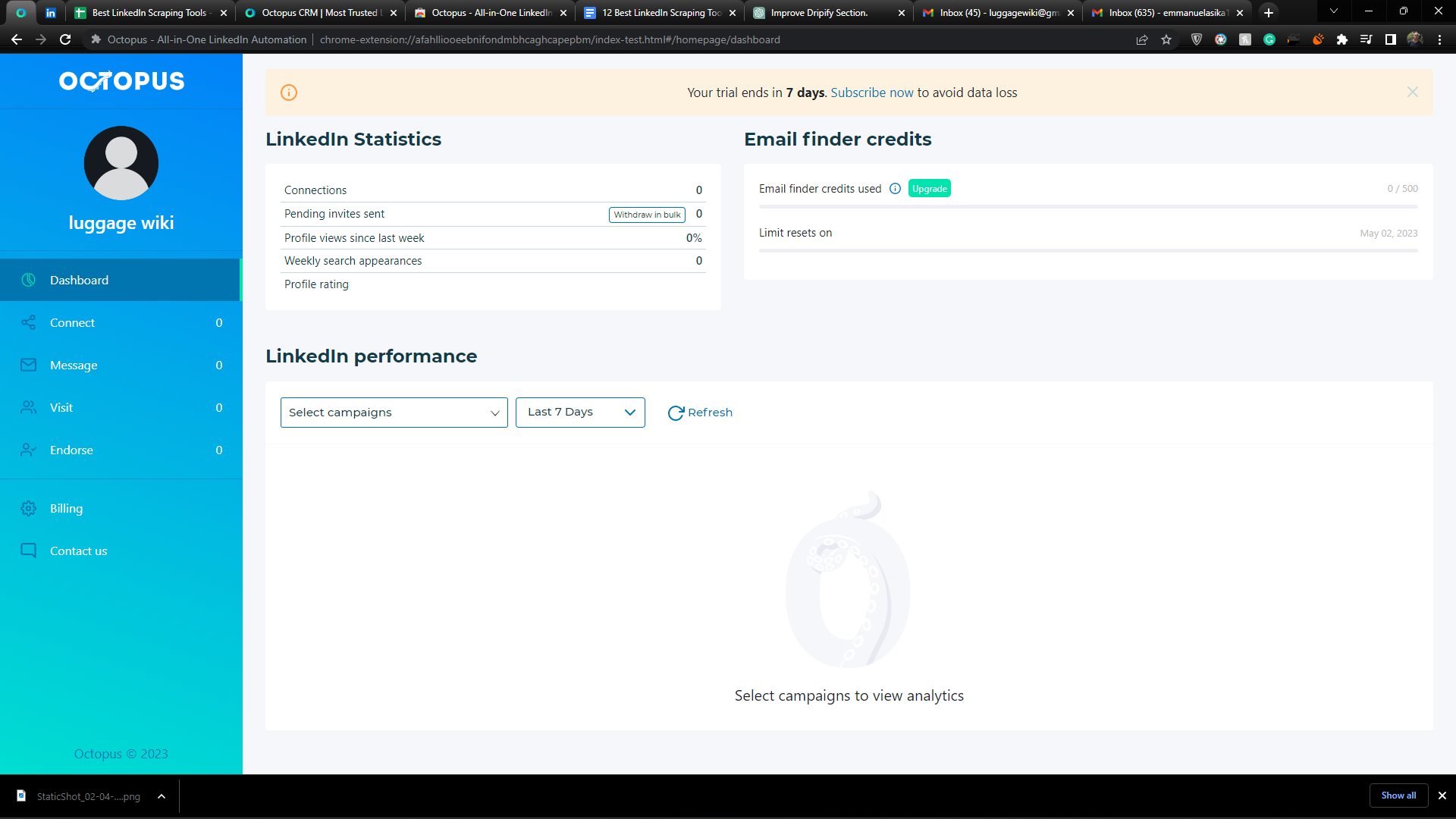Click the share page icon
This screenshot has height=819, width=1456.
tap(1142, 39)
